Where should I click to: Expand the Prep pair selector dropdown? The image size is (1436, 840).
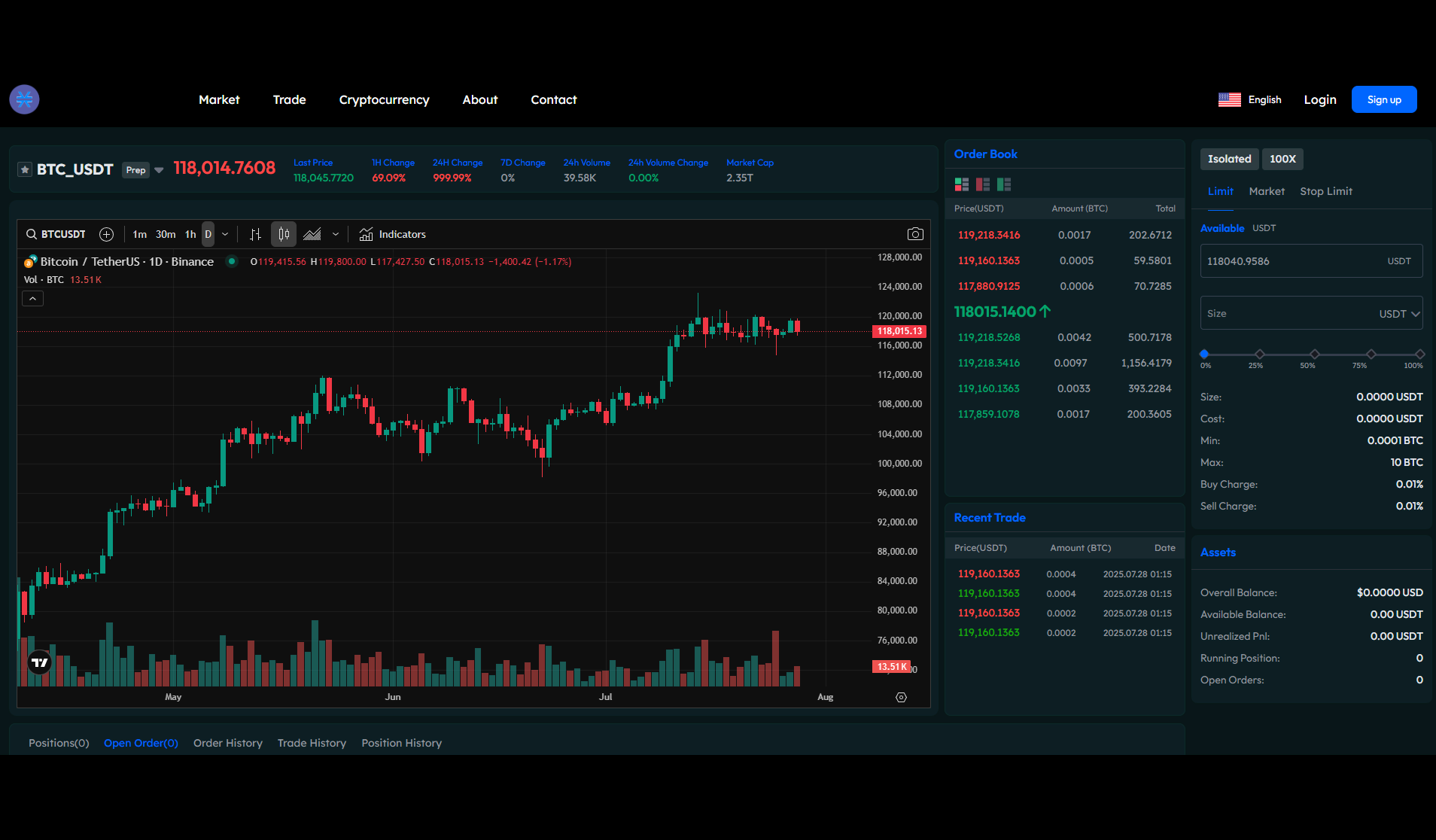(159, 169)
